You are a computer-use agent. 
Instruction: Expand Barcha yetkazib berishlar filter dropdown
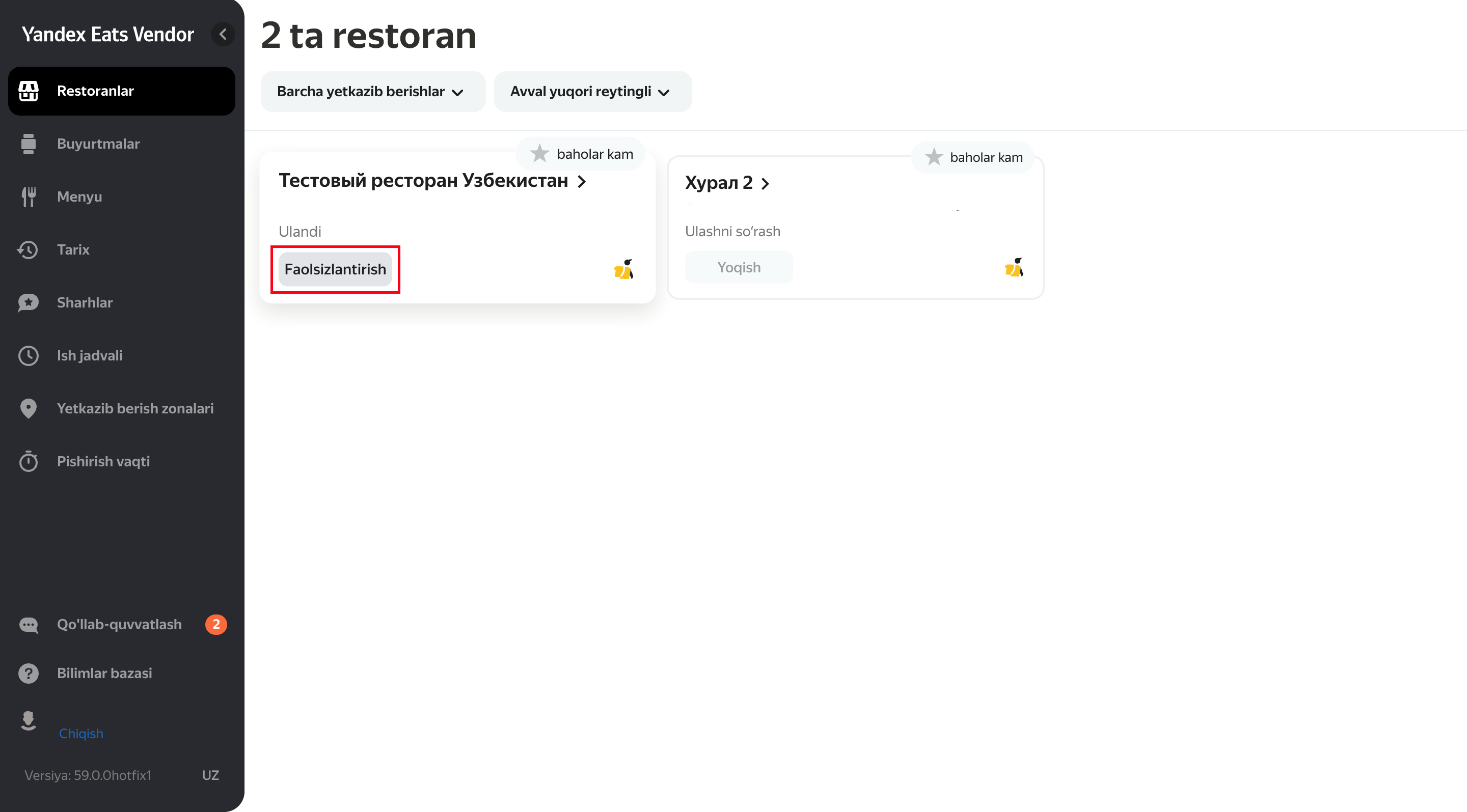pyautogui.click(x=373, y=92)
